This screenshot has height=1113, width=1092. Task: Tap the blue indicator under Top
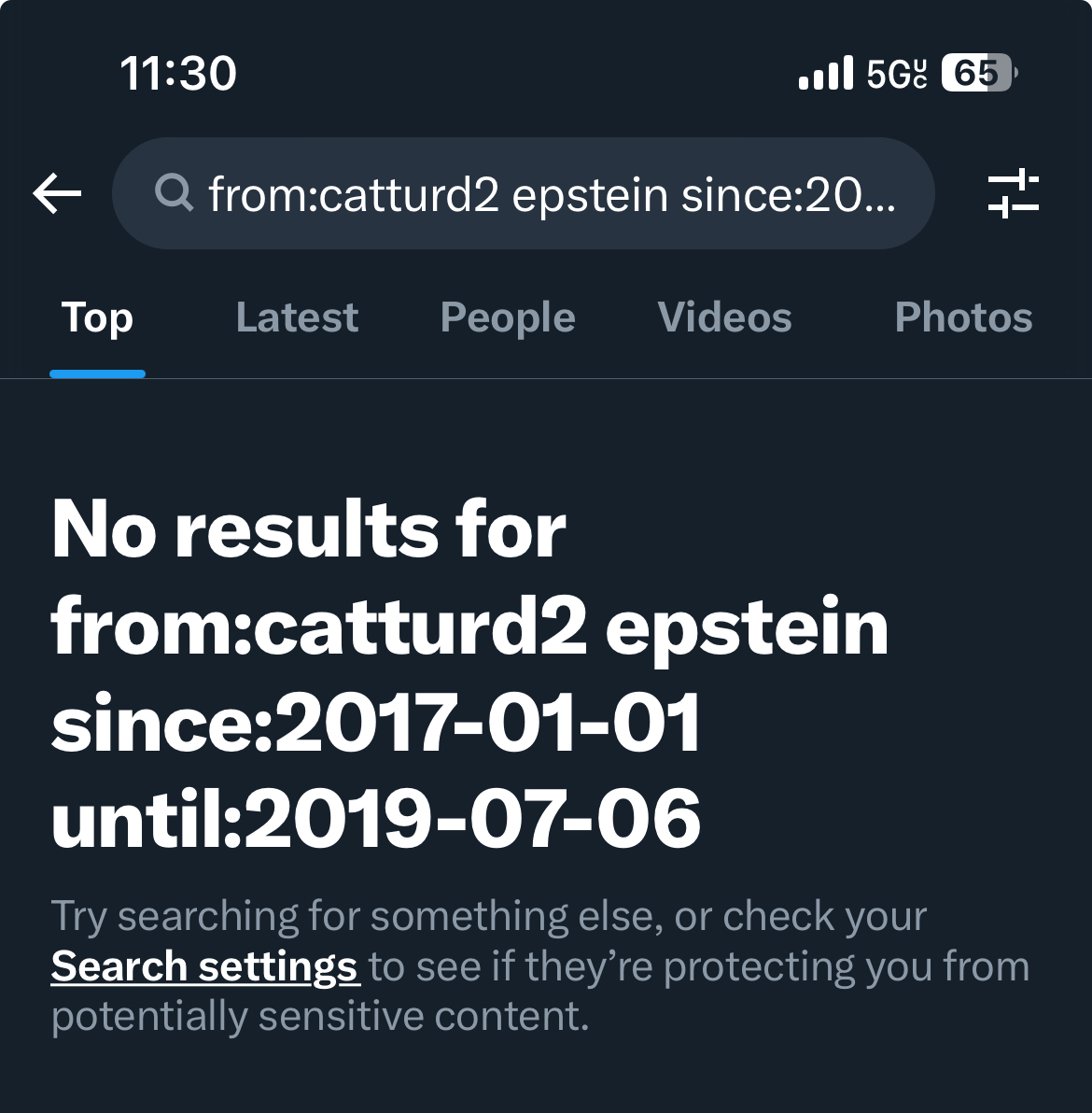(97, 374)
